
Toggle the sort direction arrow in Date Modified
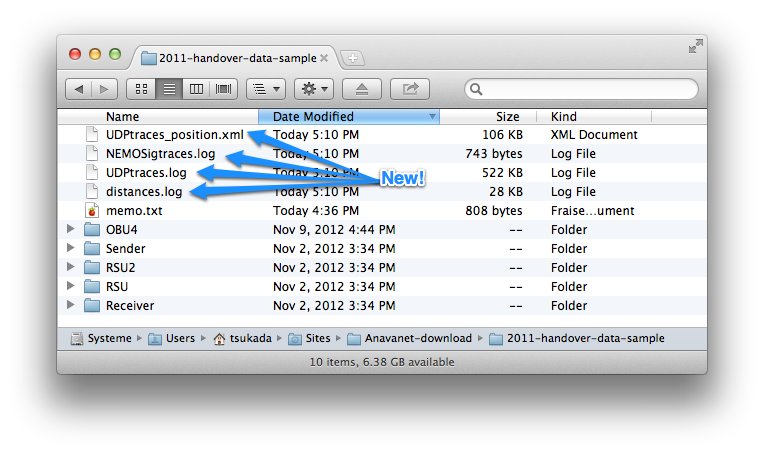[x=432, y=117]
